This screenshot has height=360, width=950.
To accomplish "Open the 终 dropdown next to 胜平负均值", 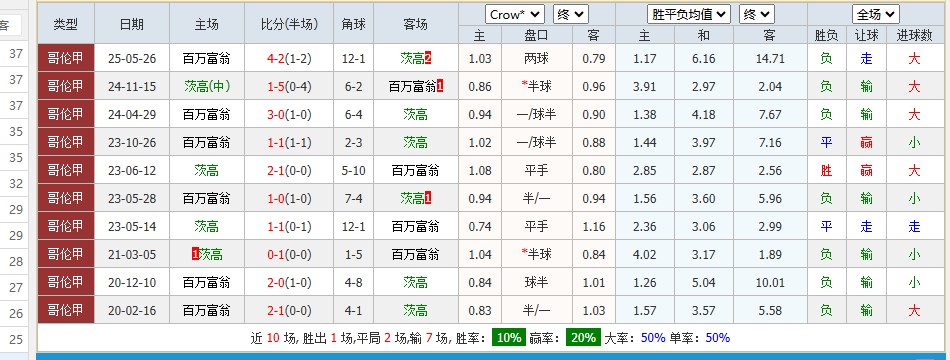I will (x=757, y=15).
